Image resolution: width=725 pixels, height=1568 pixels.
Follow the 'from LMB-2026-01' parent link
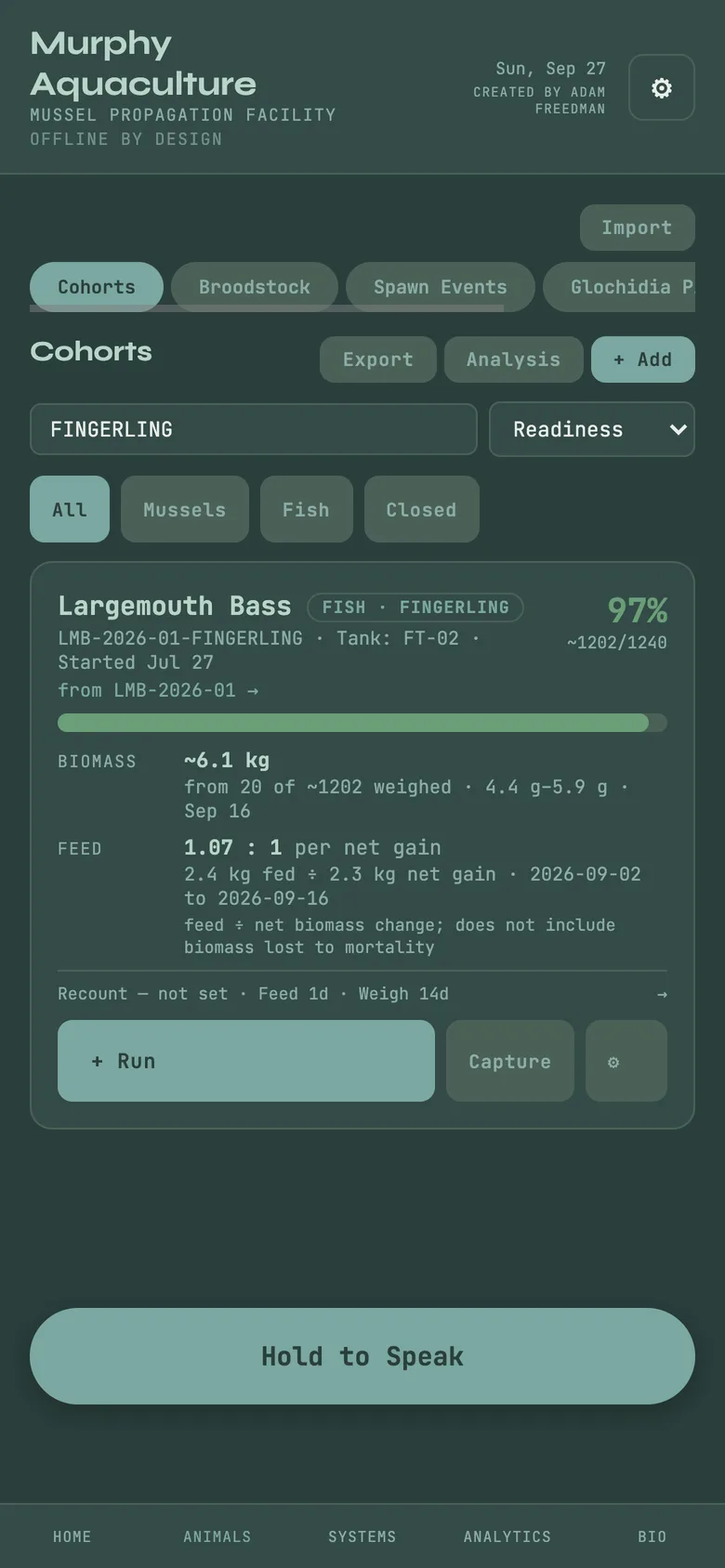coord(158,690)
